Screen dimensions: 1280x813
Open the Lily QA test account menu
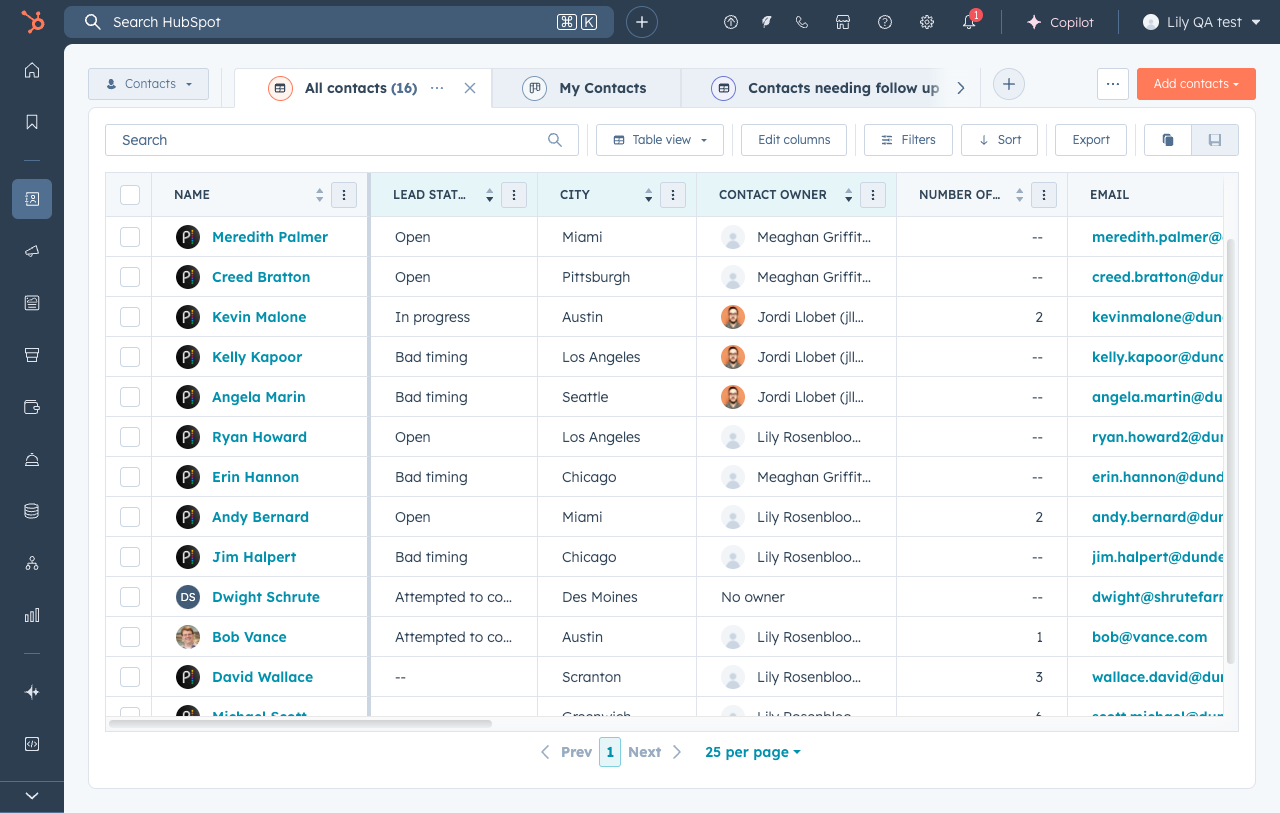1201,22
